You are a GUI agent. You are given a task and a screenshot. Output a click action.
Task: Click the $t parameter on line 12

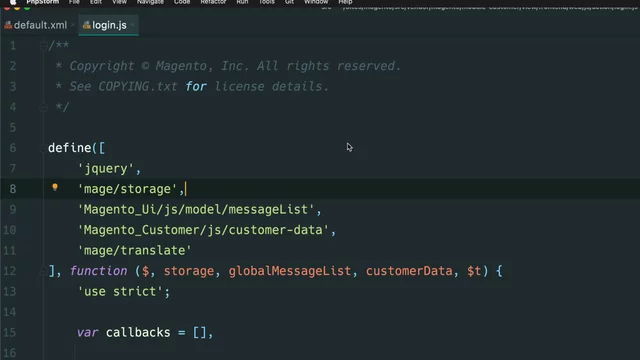tap(474, 271)
